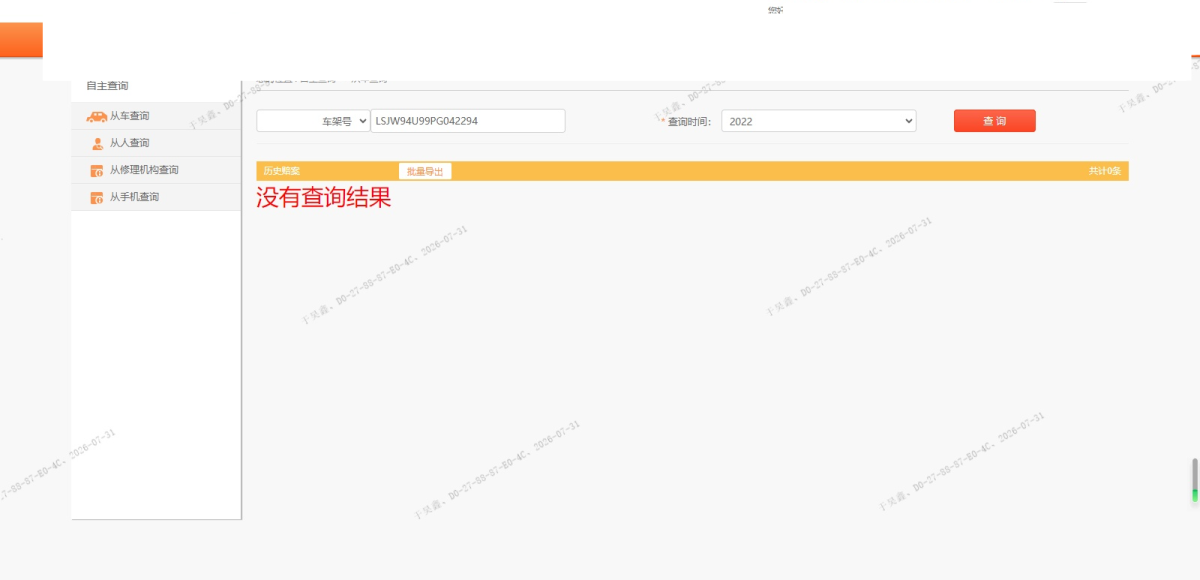Click the 自主查询 sidebar heading
1200x580 pixels.
[x=107, y=86]
